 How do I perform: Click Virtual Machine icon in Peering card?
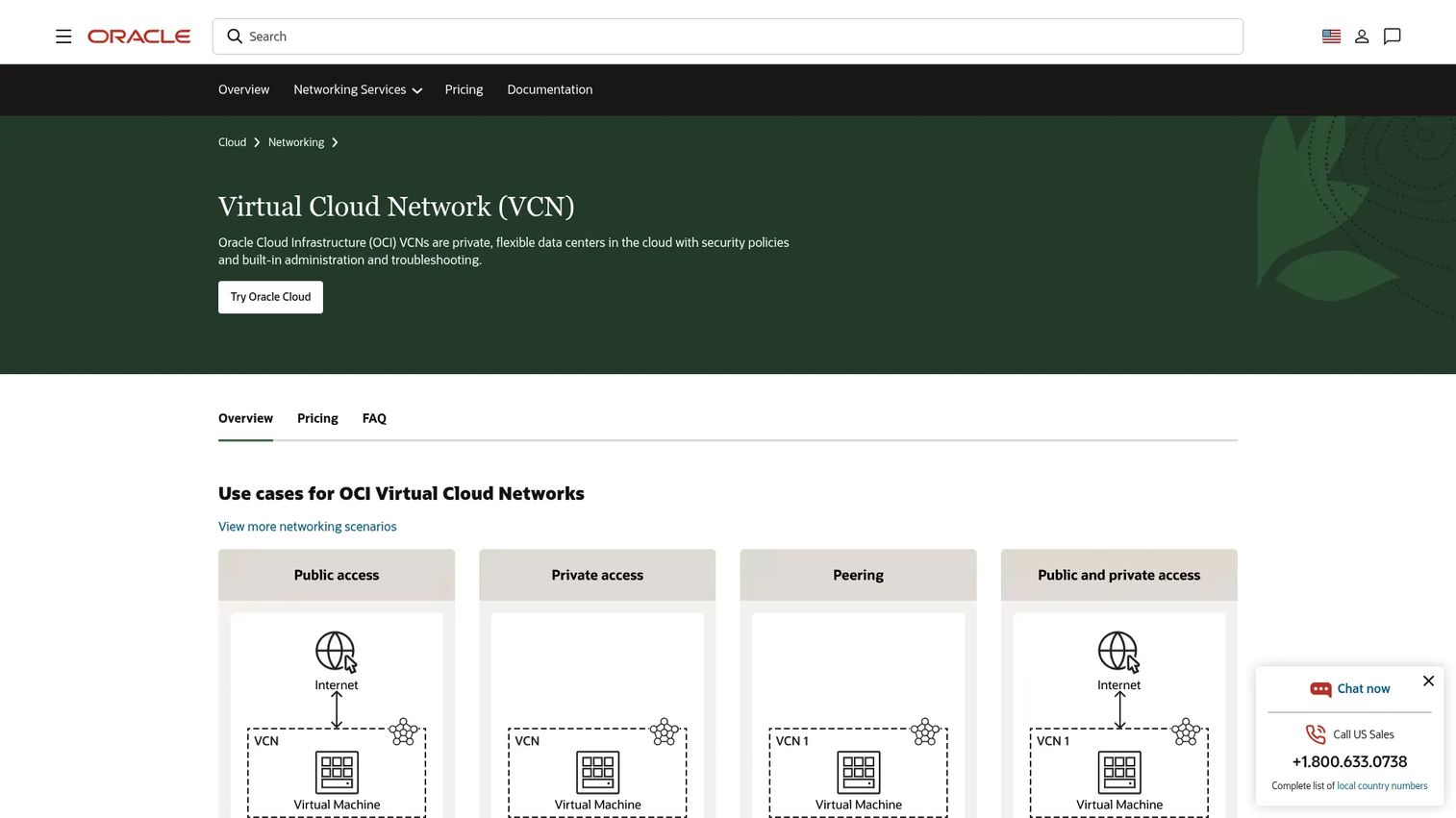[859, 772]
